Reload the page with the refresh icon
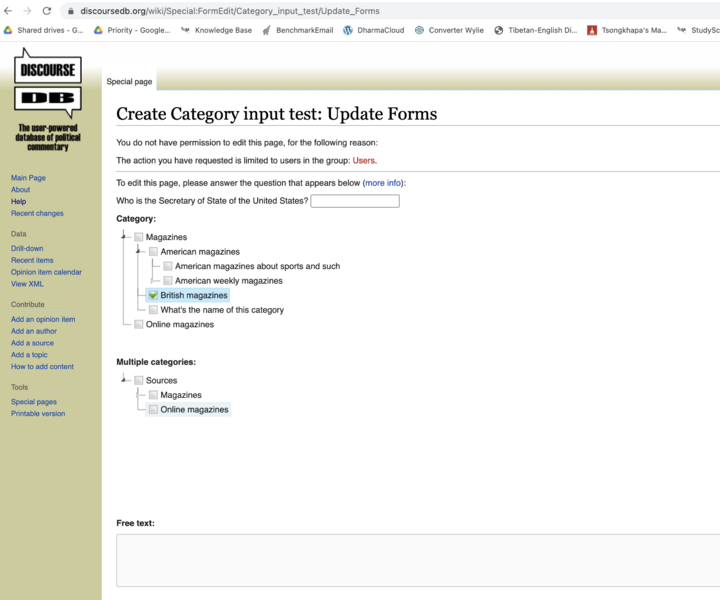The image size is (720, 600). 47,11
